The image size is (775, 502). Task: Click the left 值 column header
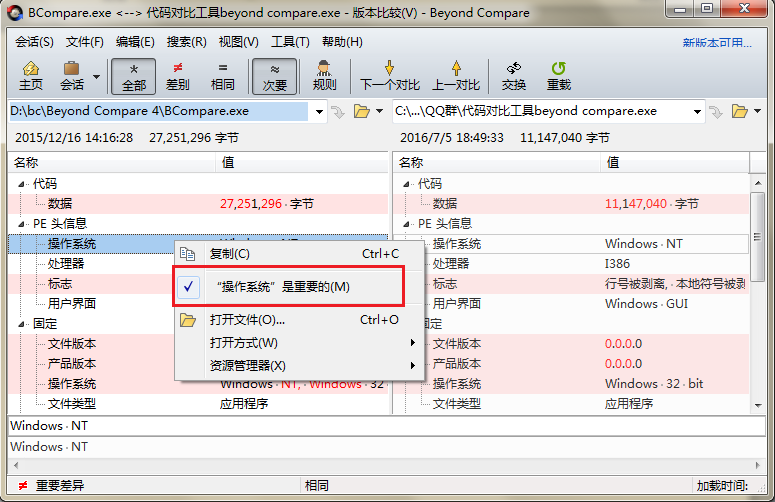point(302,163)
